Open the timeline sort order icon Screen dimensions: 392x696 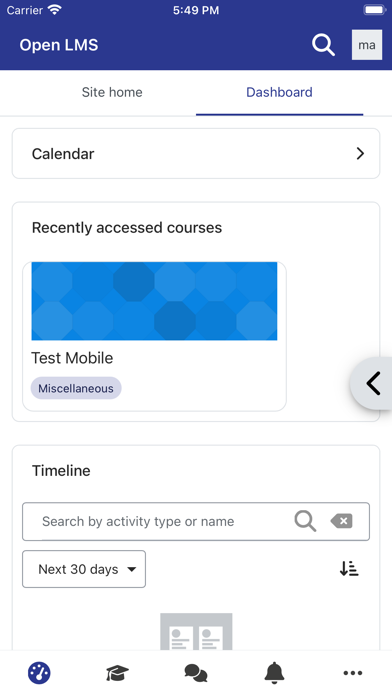coord(349,569)
